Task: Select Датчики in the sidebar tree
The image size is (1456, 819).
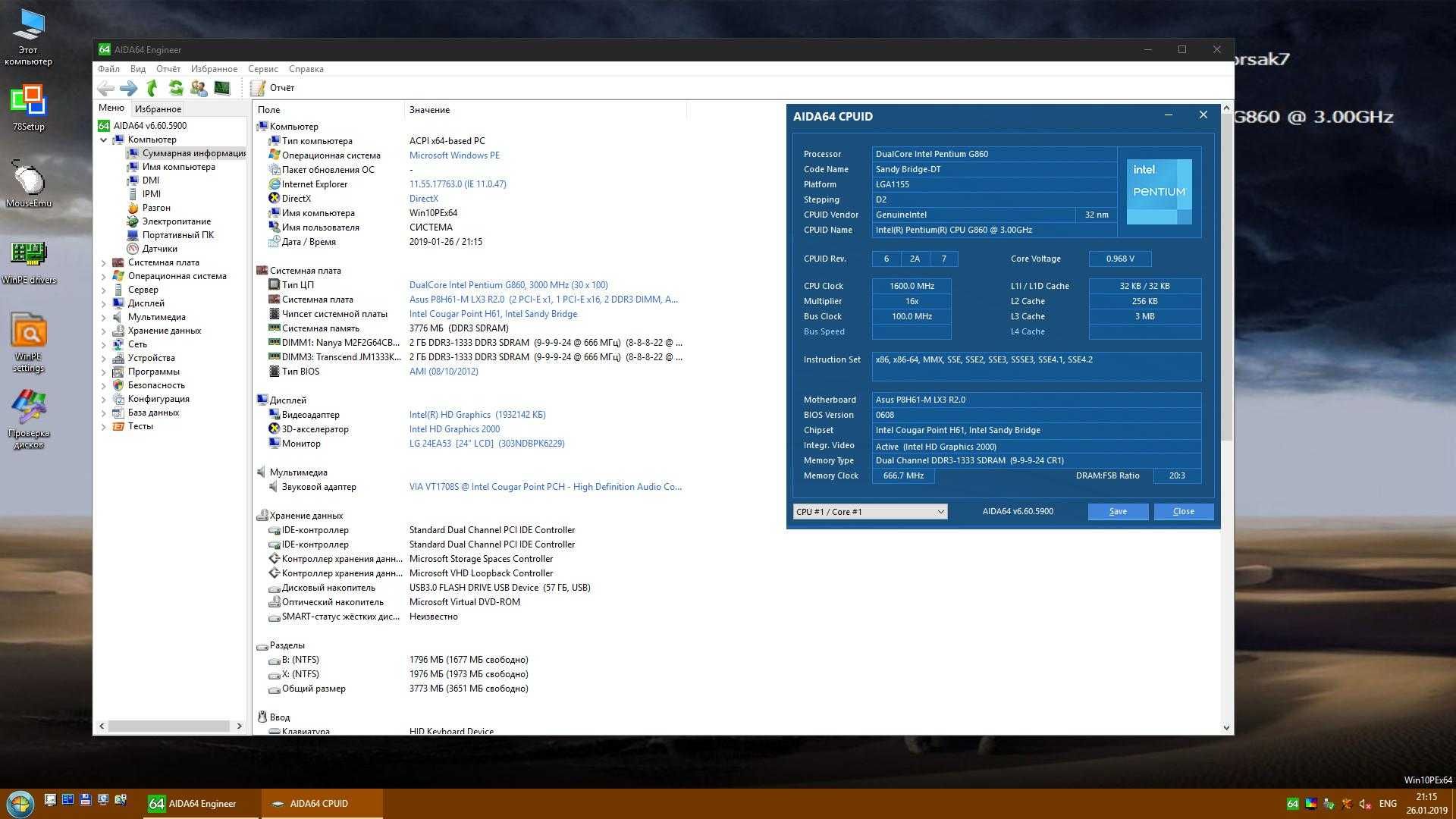Action: click(x=160, y=249)
